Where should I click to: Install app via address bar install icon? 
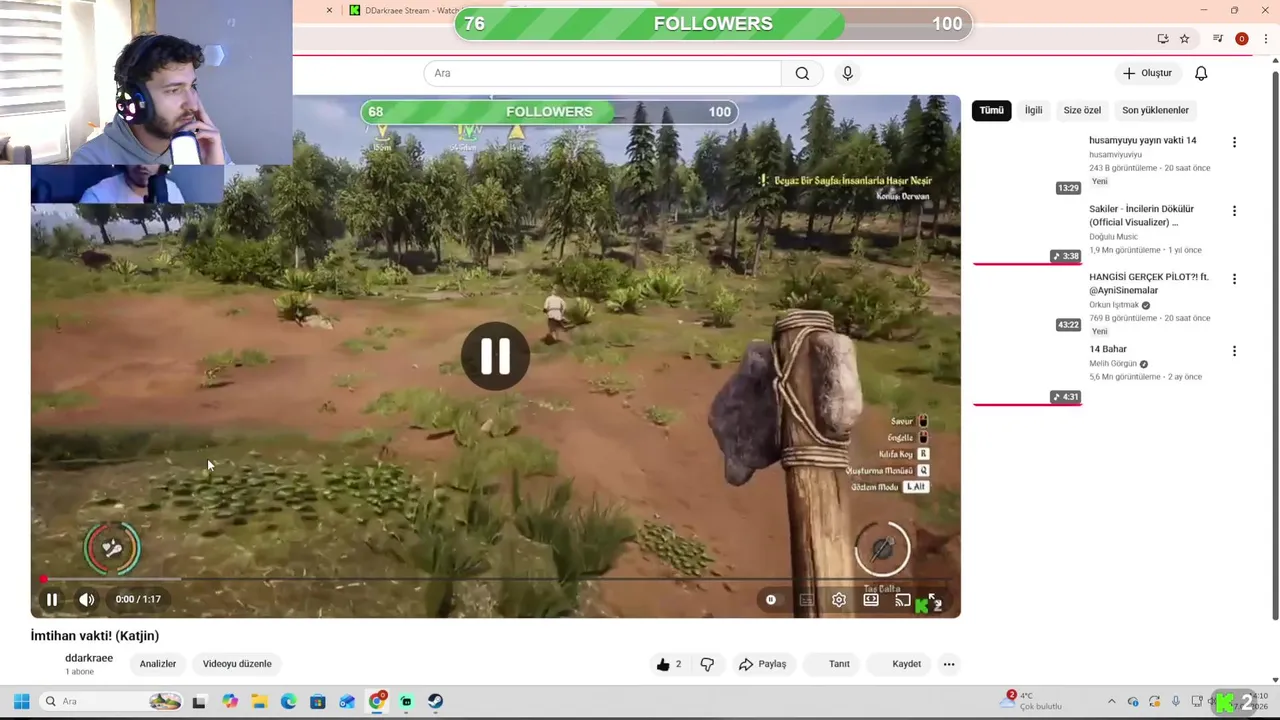tap(1162, 39)
